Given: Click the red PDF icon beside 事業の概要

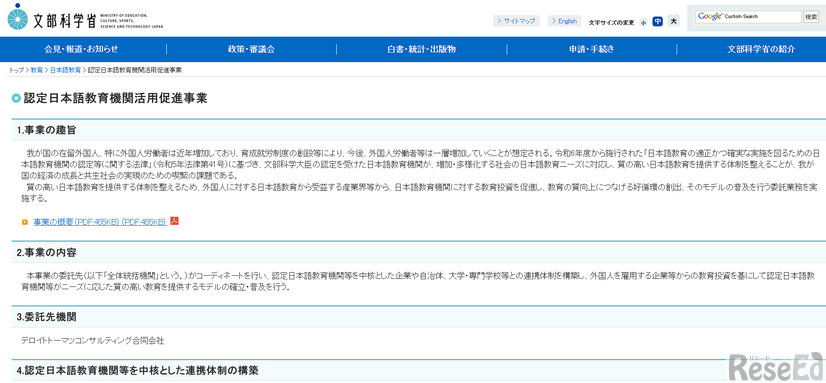Looking at the screenshot, I should [174, 221].
